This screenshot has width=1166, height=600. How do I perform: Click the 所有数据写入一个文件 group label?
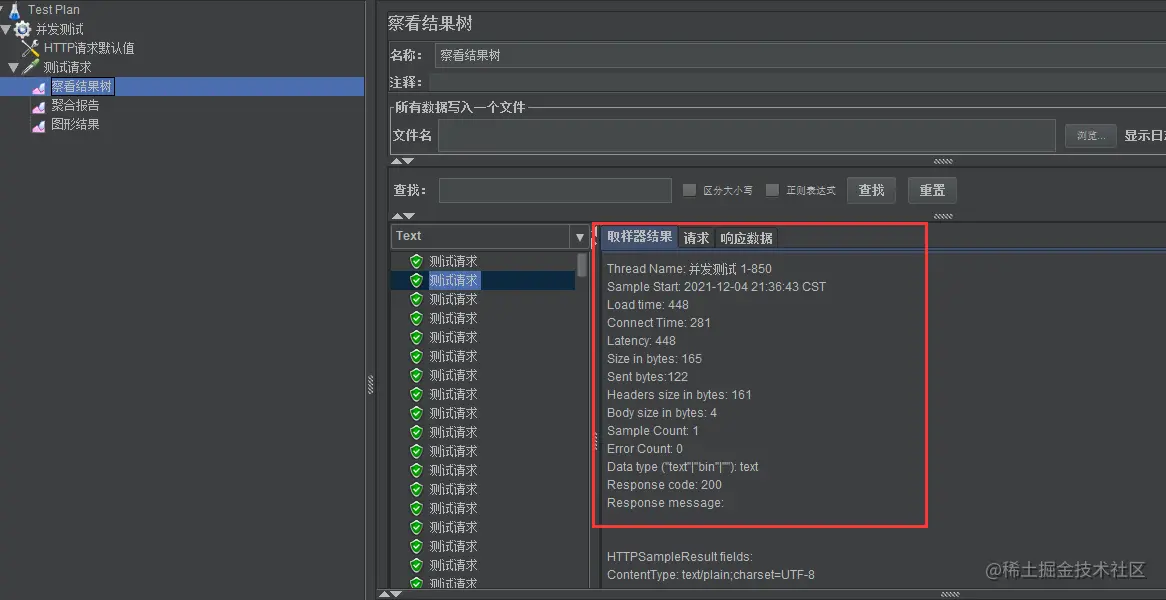tap(460, 107)
